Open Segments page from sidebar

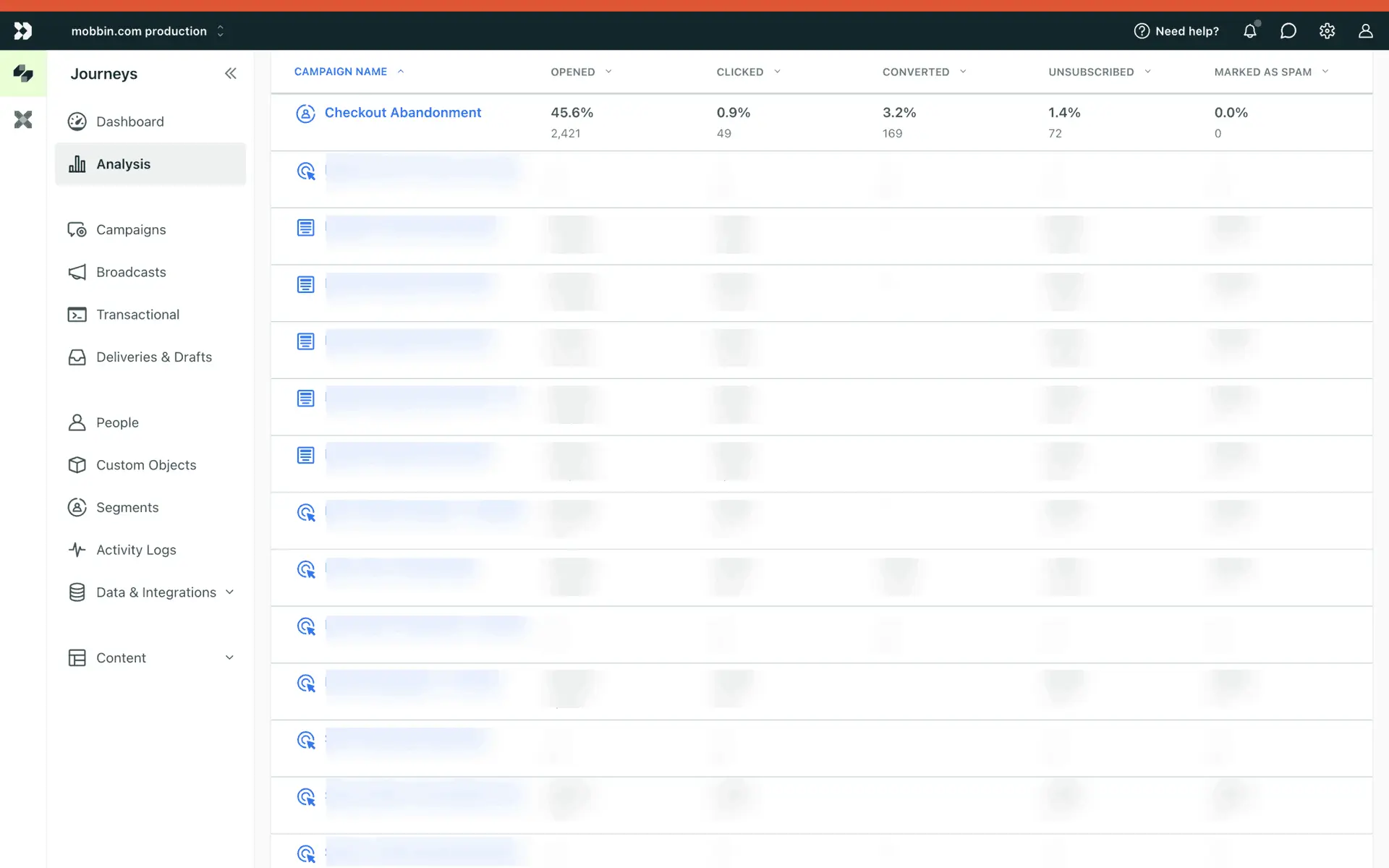[127, 507]
